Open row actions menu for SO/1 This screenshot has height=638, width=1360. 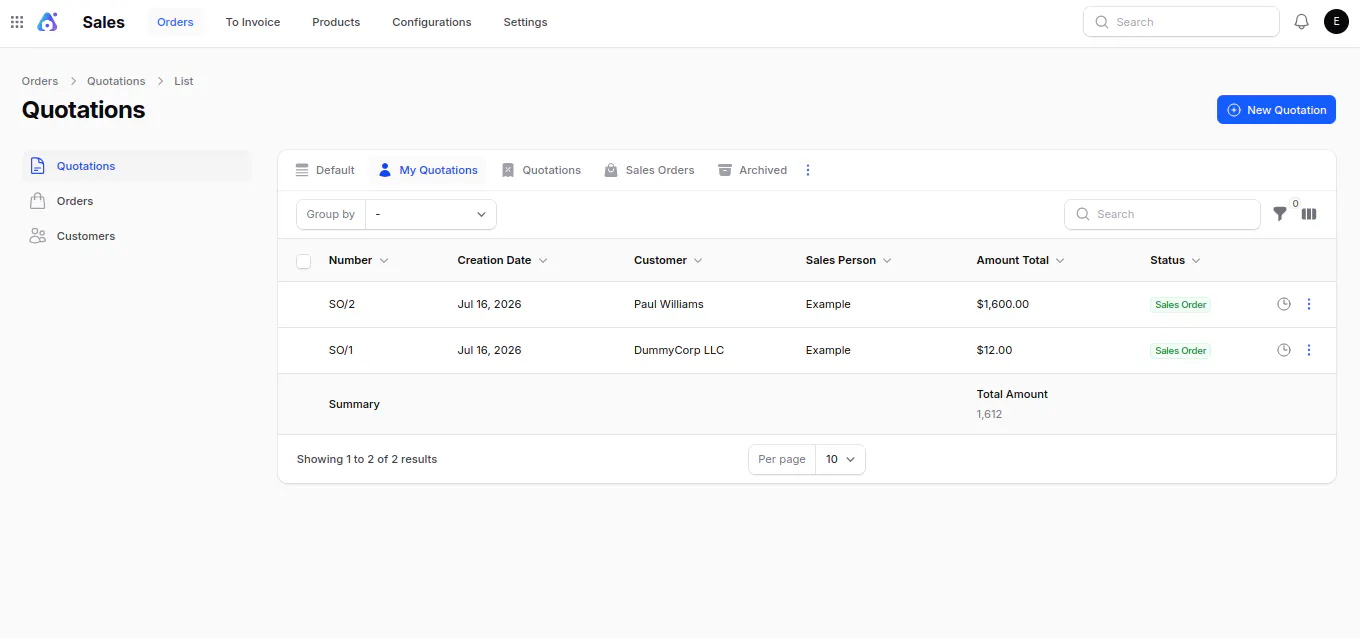(x=1309, y=350)
